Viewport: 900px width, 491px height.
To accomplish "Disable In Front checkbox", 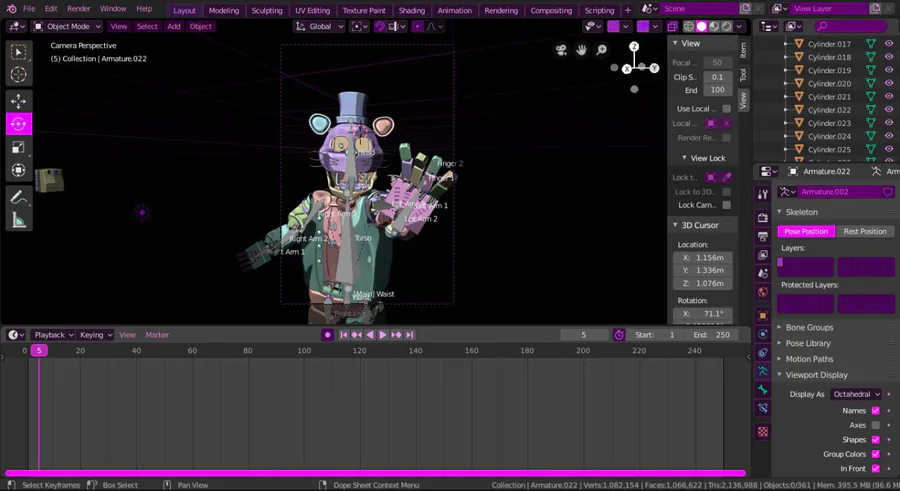I will (875, 469).
